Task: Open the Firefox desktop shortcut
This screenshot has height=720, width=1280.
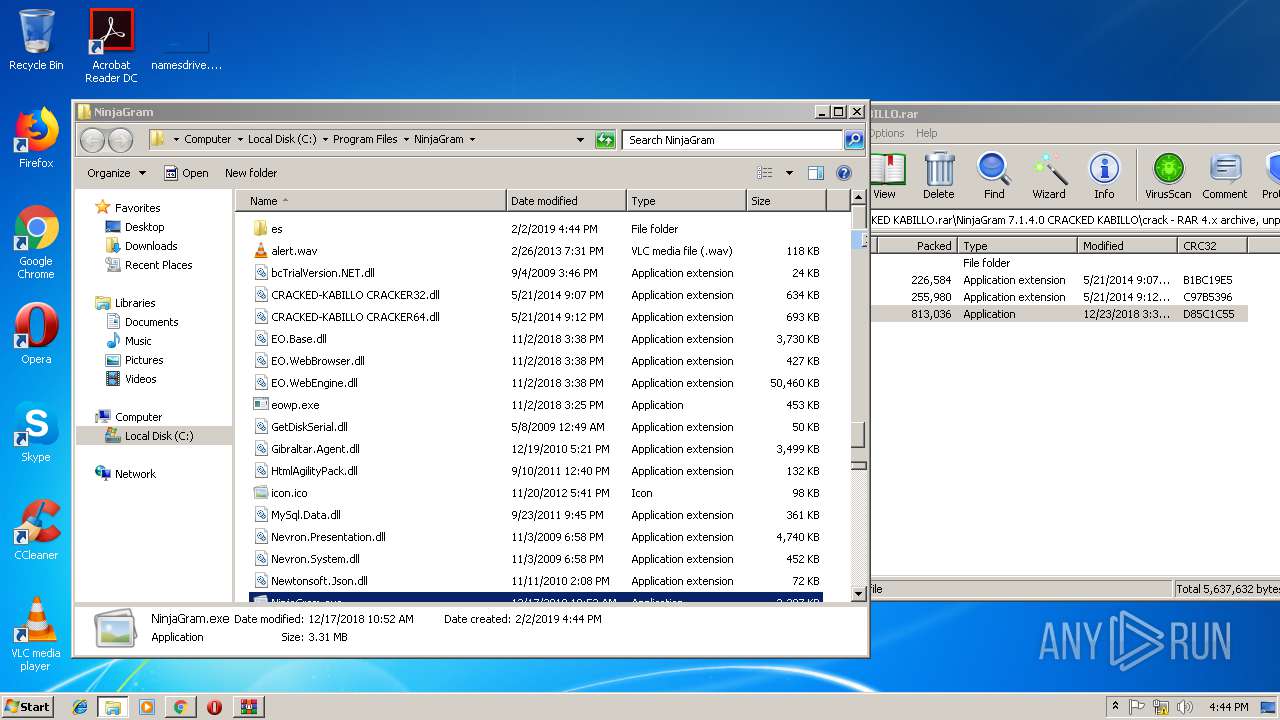Action: (x=36, y=138)
